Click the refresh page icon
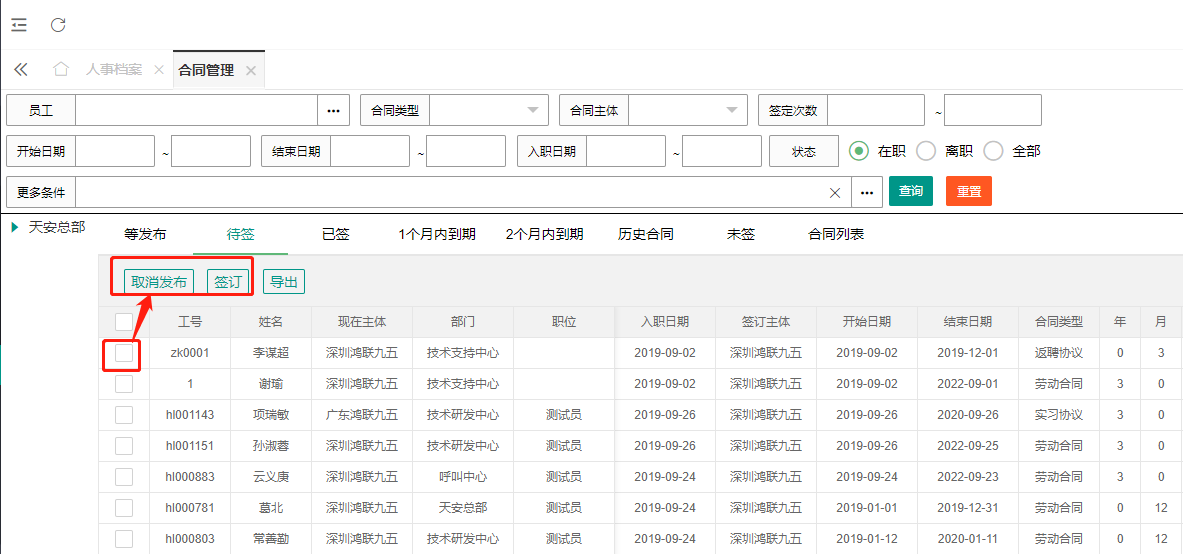The image size is (1183, 554). pos(58,25)
